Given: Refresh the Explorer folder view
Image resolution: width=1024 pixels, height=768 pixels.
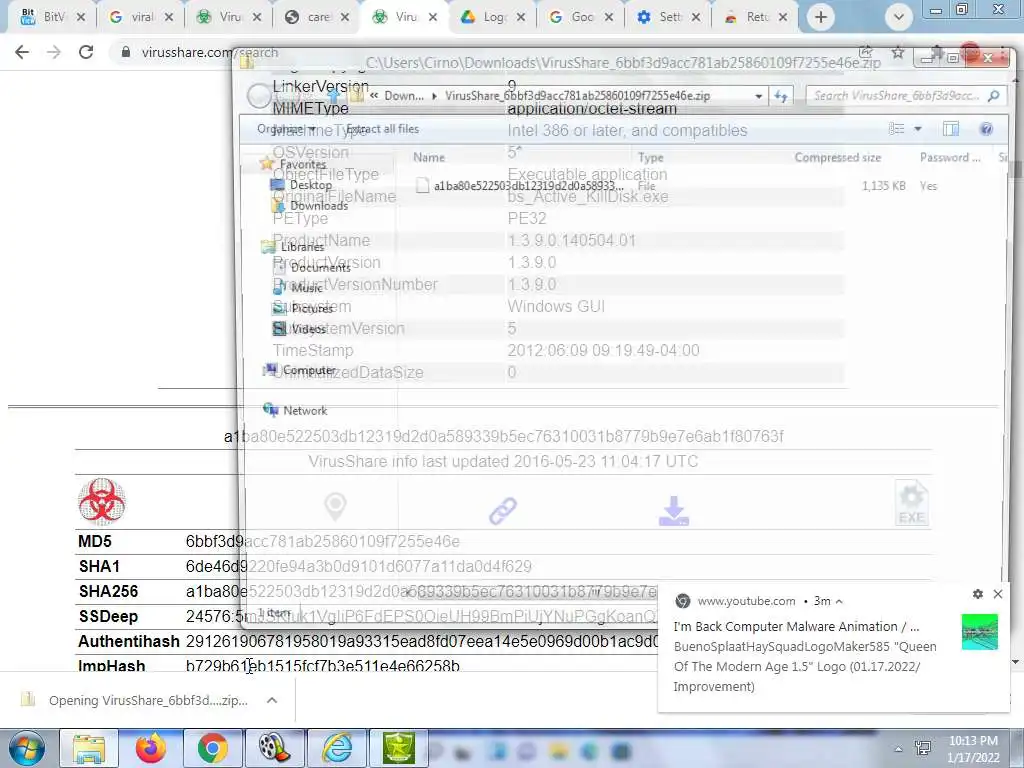Looking at the screenshot, I should click(x=781, y=96).
